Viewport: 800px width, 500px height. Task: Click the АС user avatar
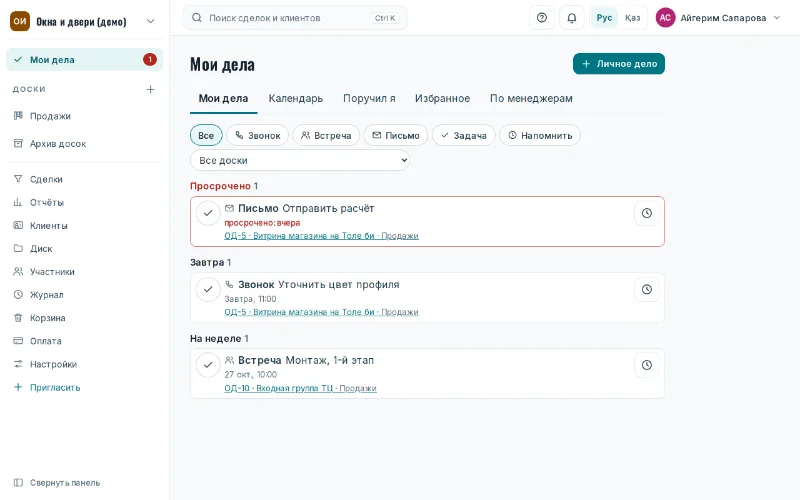coord(665,18)
